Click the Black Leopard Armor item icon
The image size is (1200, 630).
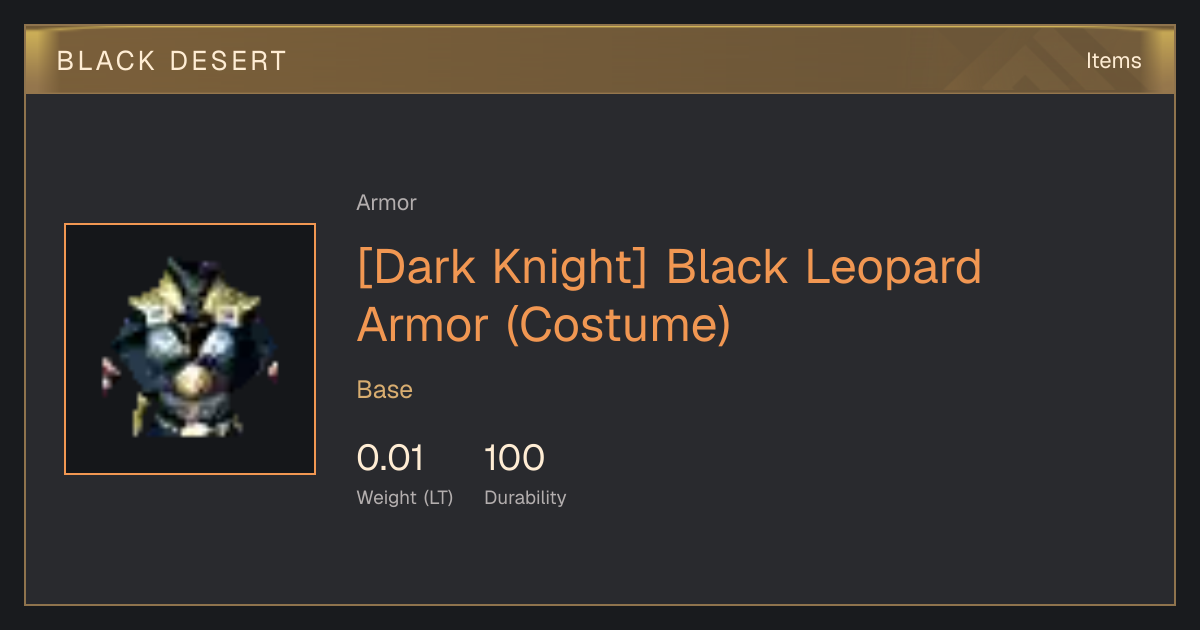[190, 349]
